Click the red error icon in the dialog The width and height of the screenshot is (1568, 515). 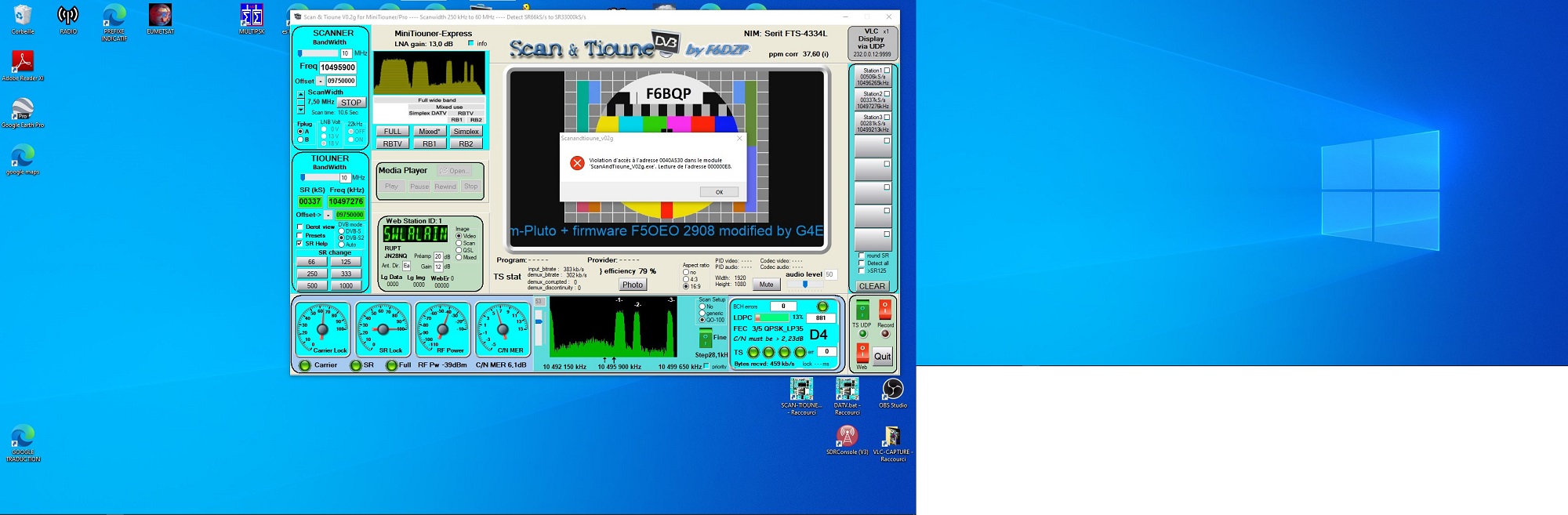pos(577,163)
